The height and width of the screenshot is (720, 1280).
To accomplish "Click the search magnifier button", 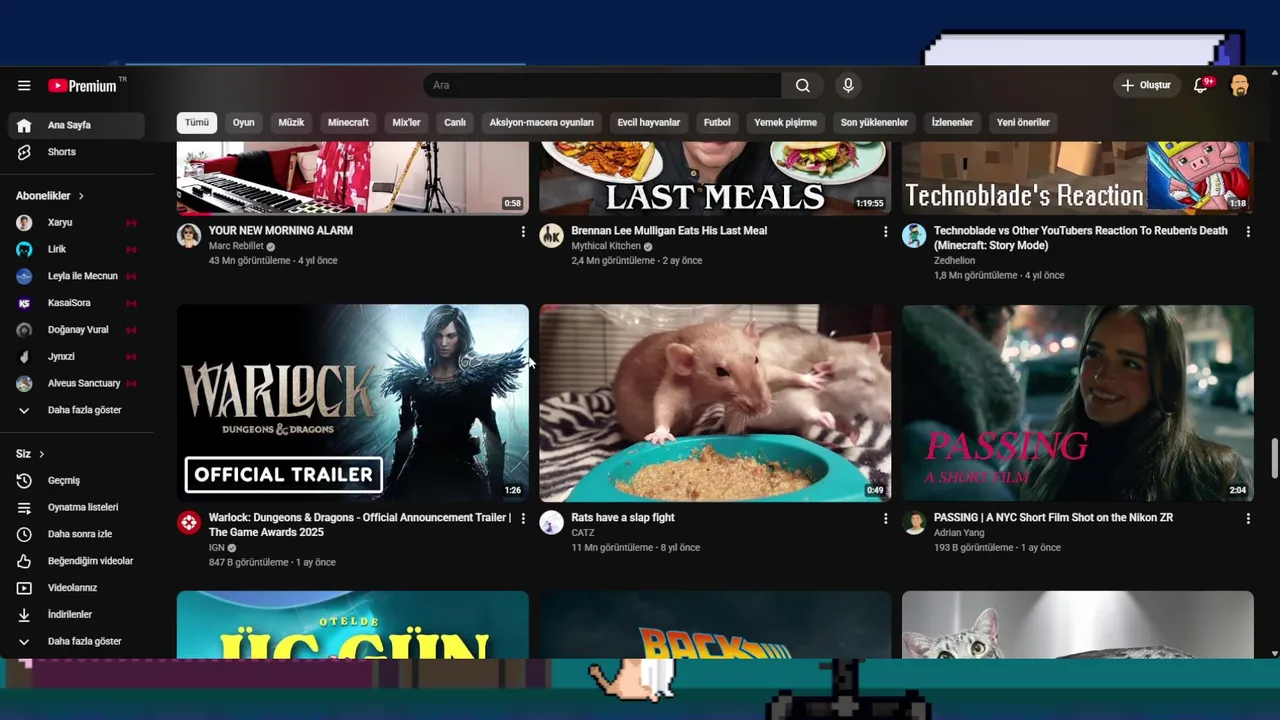I will (802, 86).
